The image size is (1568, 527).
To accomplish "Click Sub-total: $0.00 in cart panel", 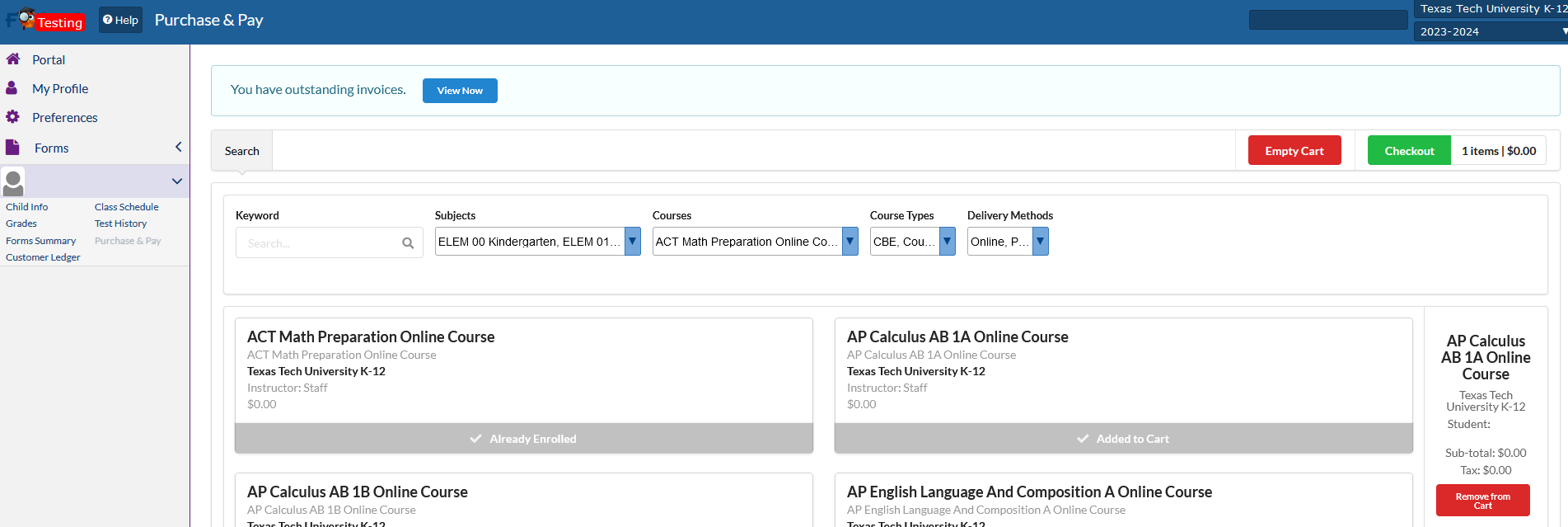I will [x=1486, y=453].
